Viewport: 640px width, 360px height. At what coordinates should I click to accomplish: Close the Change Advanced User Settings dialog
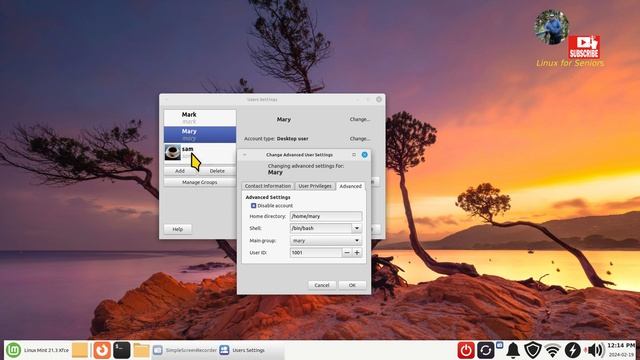[364, 155]
